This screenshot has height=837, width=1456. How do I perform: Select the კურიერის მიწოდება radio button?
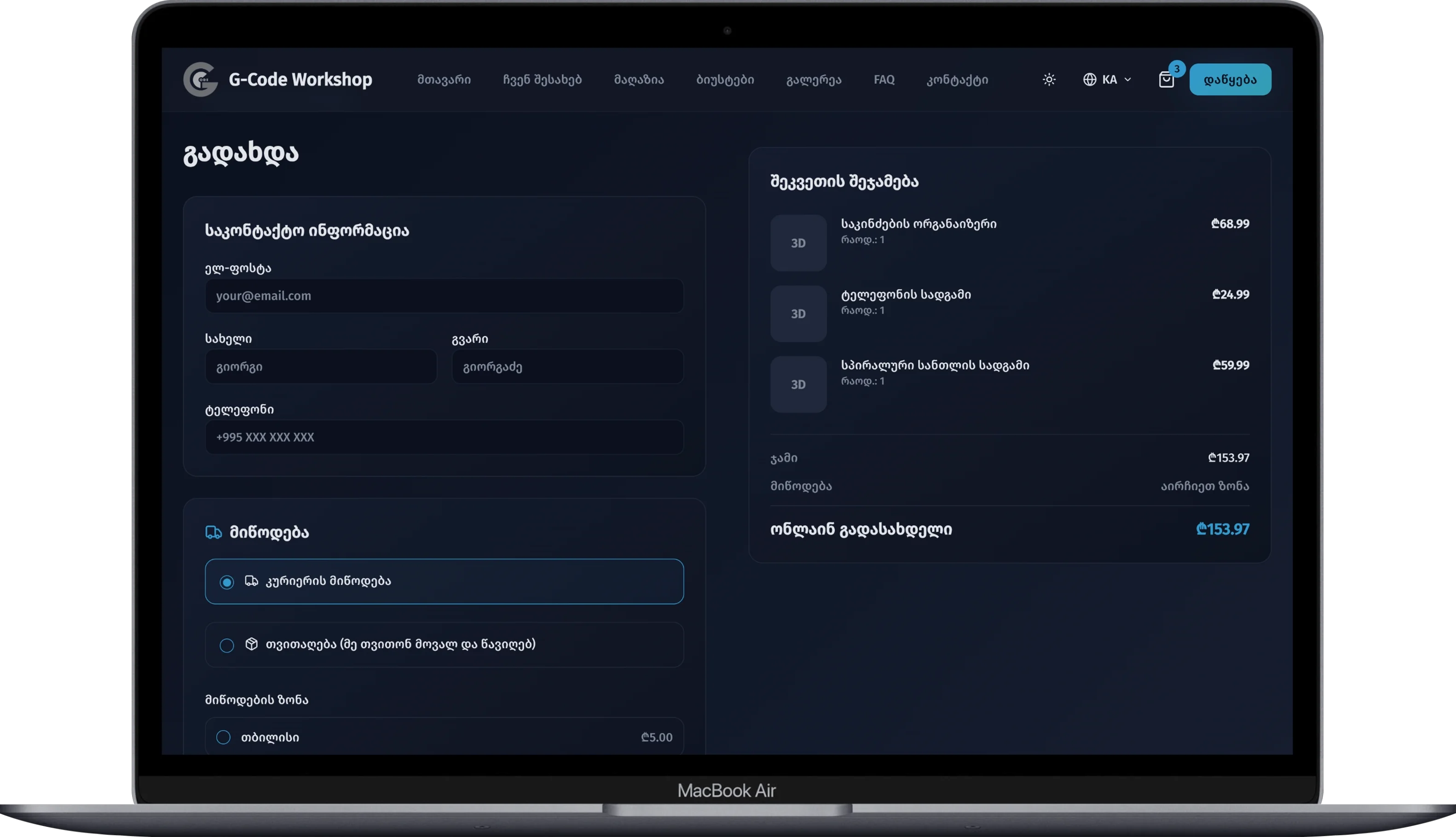226,582
